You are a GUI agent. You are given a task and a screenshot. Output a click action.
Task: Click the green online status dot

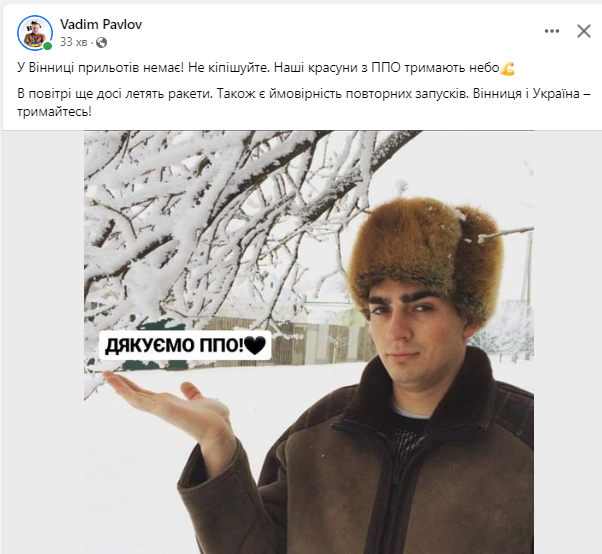point(47,46)
